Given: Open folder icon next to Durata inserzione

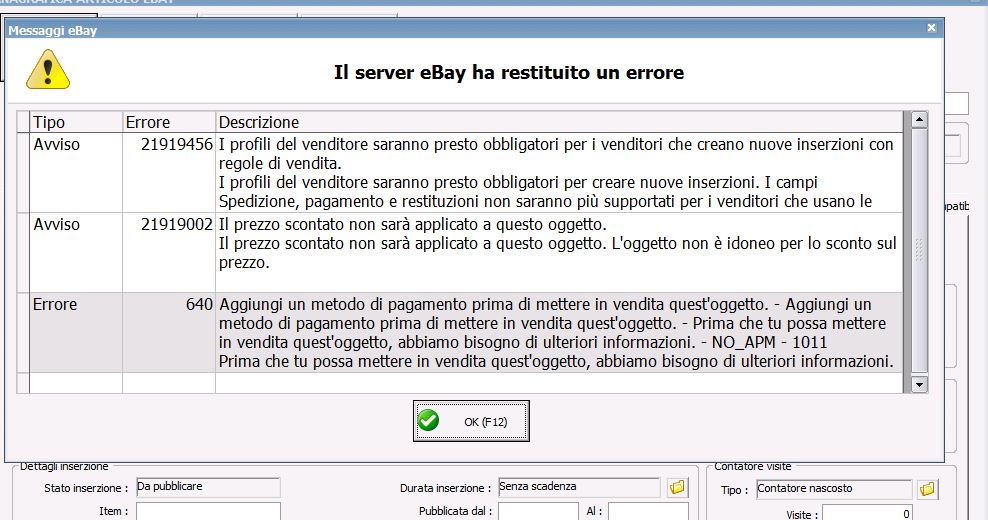Looking at the screenshot, I should click(x=677, y=487).
